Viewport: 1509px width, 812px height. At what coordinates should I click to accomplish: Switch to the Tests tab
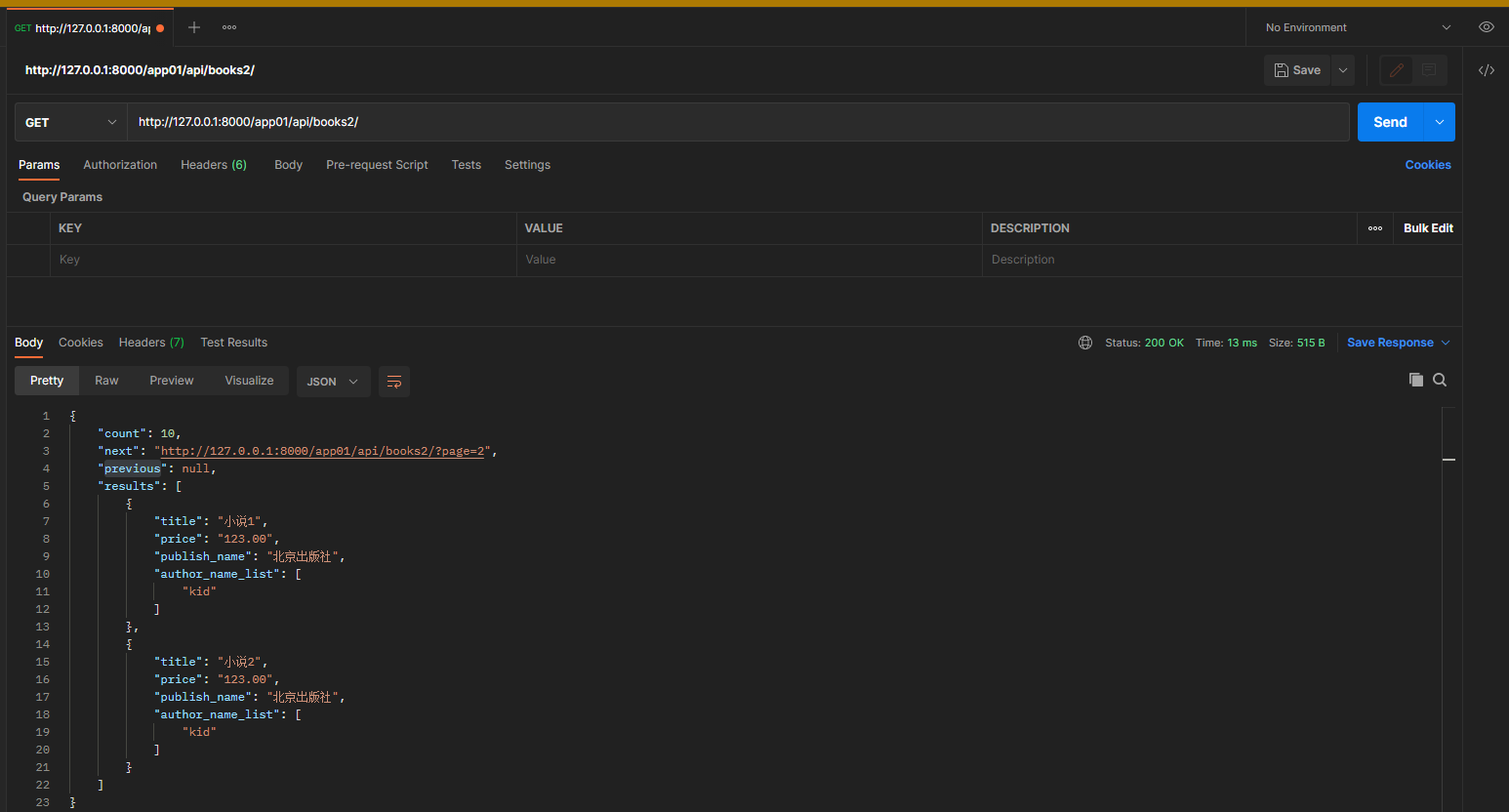tap(467, 165)
